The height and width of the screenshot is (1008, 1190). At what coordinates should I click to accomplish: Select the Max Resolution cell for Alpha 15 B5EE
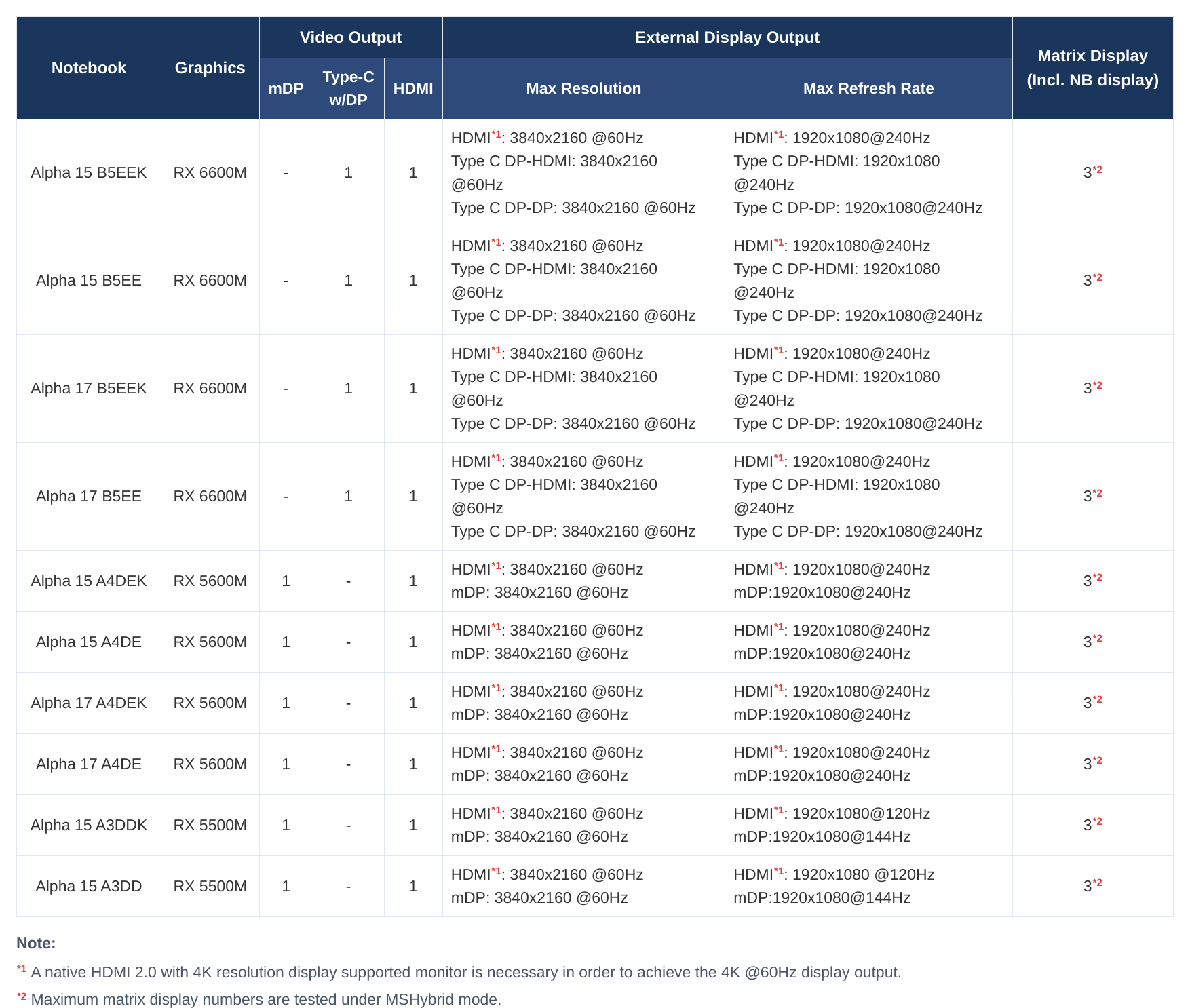pyautogui.click(x=583, y=281)
